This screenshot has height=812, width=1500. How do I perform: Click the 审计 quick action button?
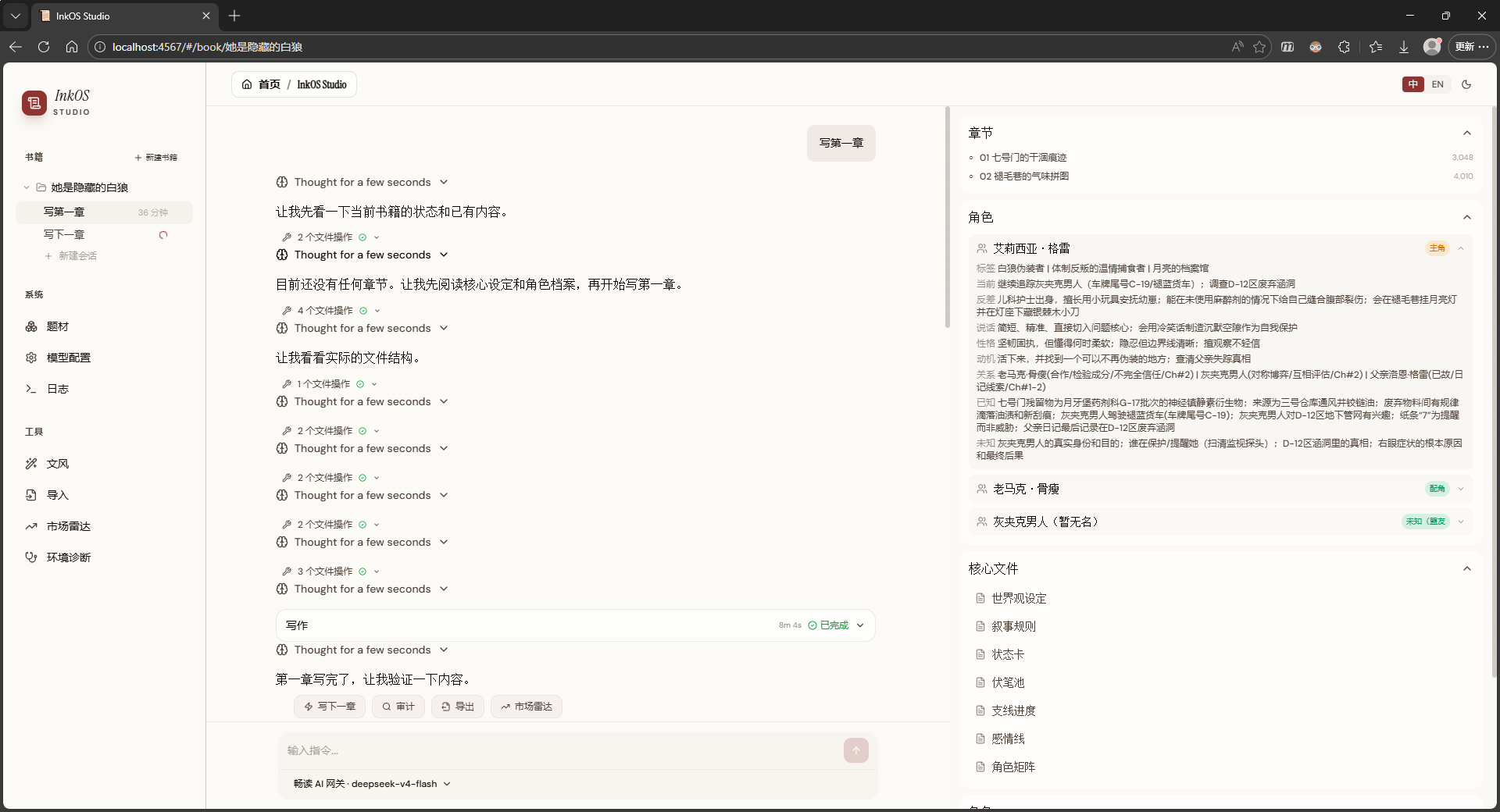tap(398, 707)
